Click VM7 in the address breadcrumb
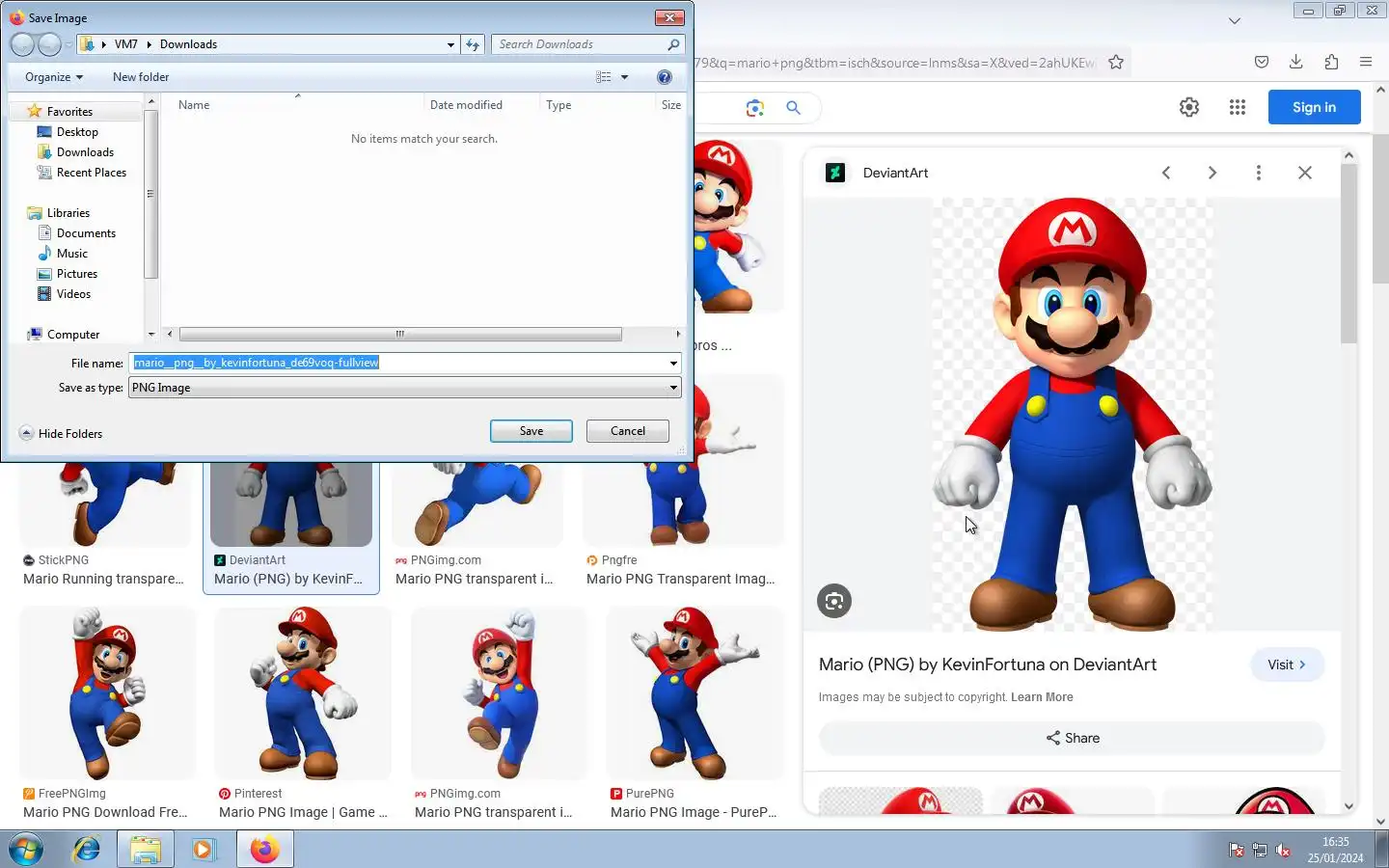The width and height of the screenshot is (1389, 868). (125, 44)
